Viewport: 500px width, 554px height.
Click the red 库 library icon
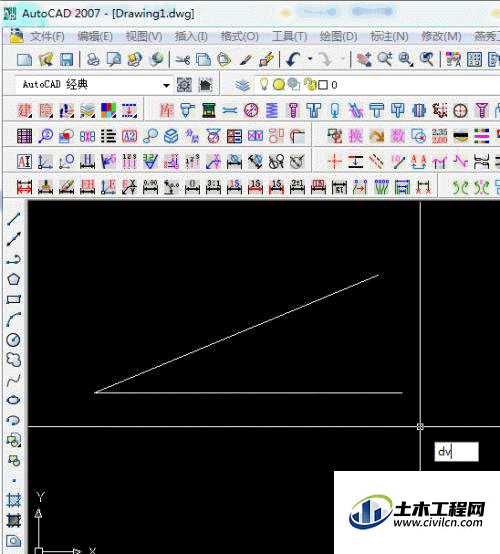click(x=166, y=110)
